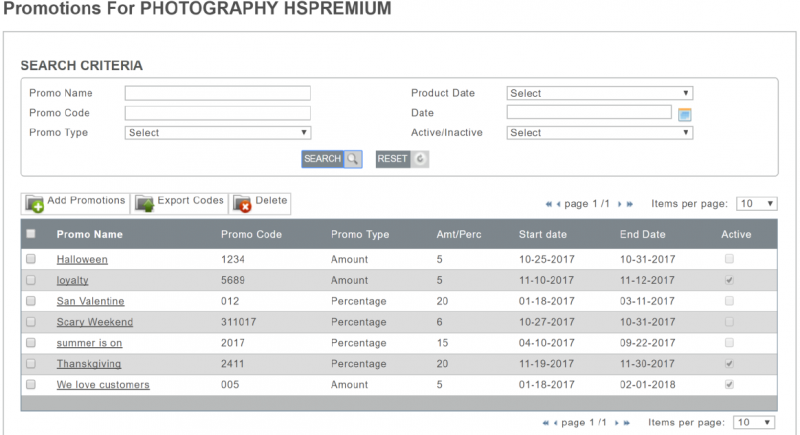800x435 pixels.
Task: Go to previous page in bottom pager
Action: pyautogui.click(x=555, y=423)
